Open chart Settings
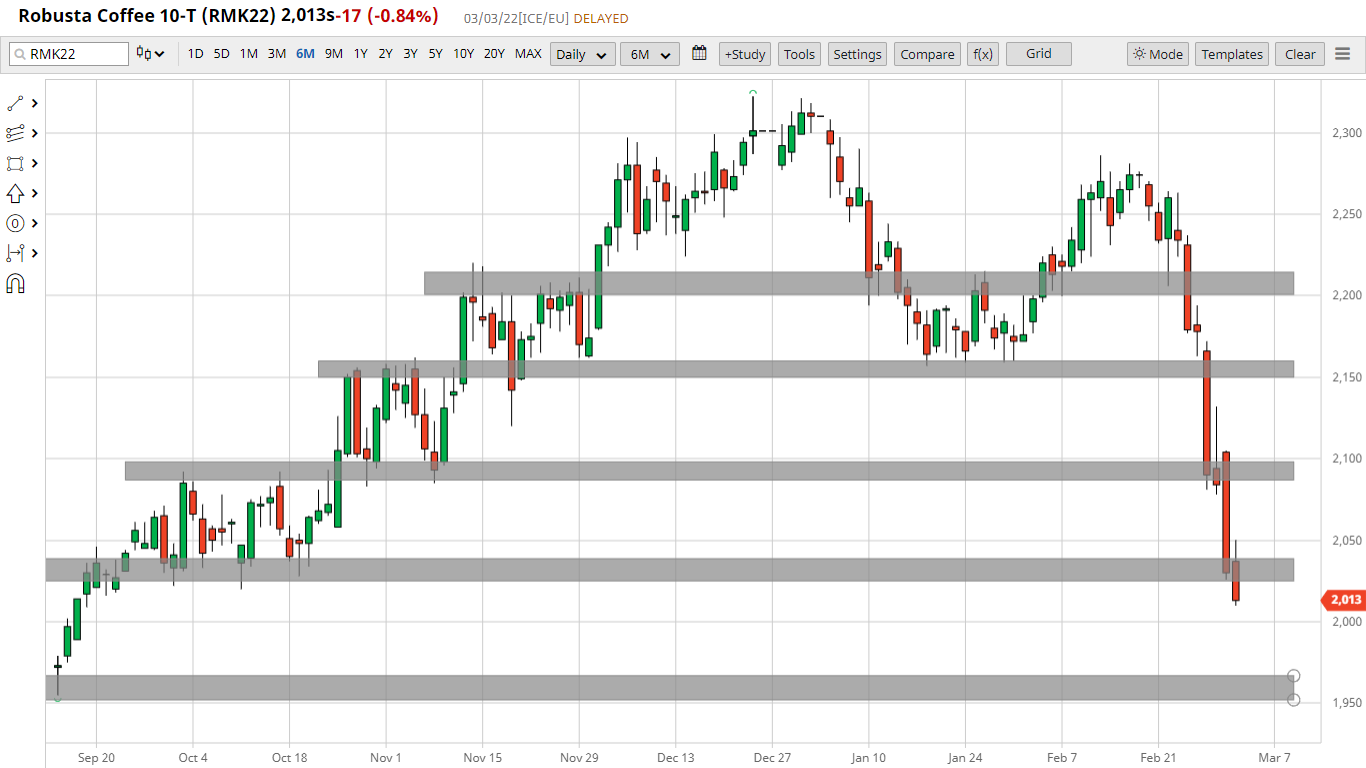Viewport: 1366px width, 768px height. (857, 54)
